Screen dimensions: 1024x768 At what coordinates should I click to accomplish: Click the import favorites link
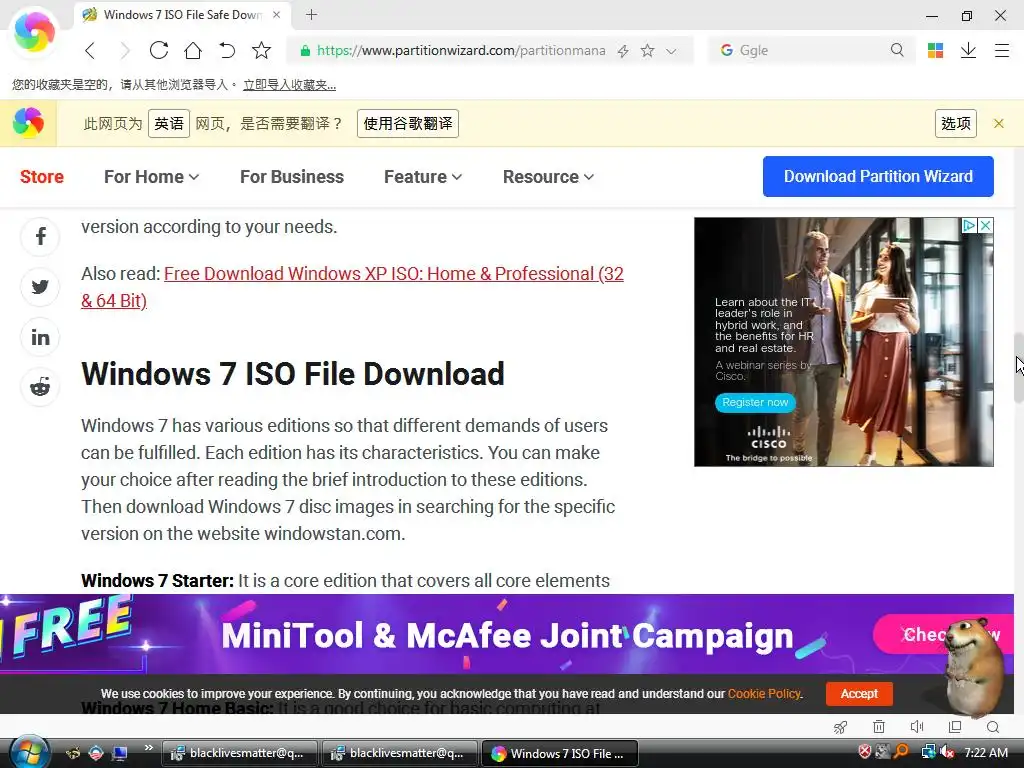click(289, 85)
